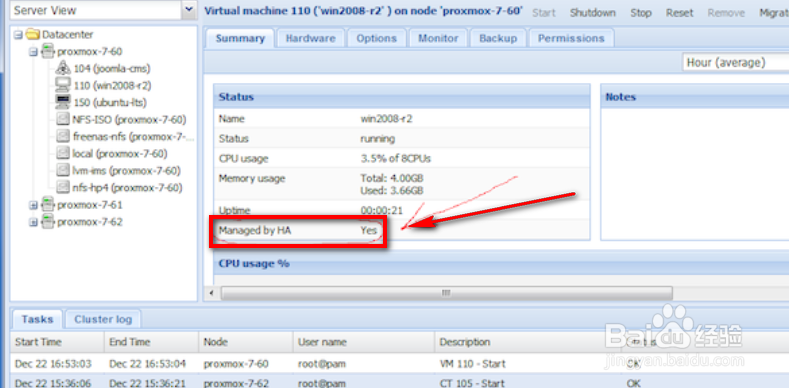Open the Backup tab
The width and height of the screenshot is (789, 388).
point(498,38)
